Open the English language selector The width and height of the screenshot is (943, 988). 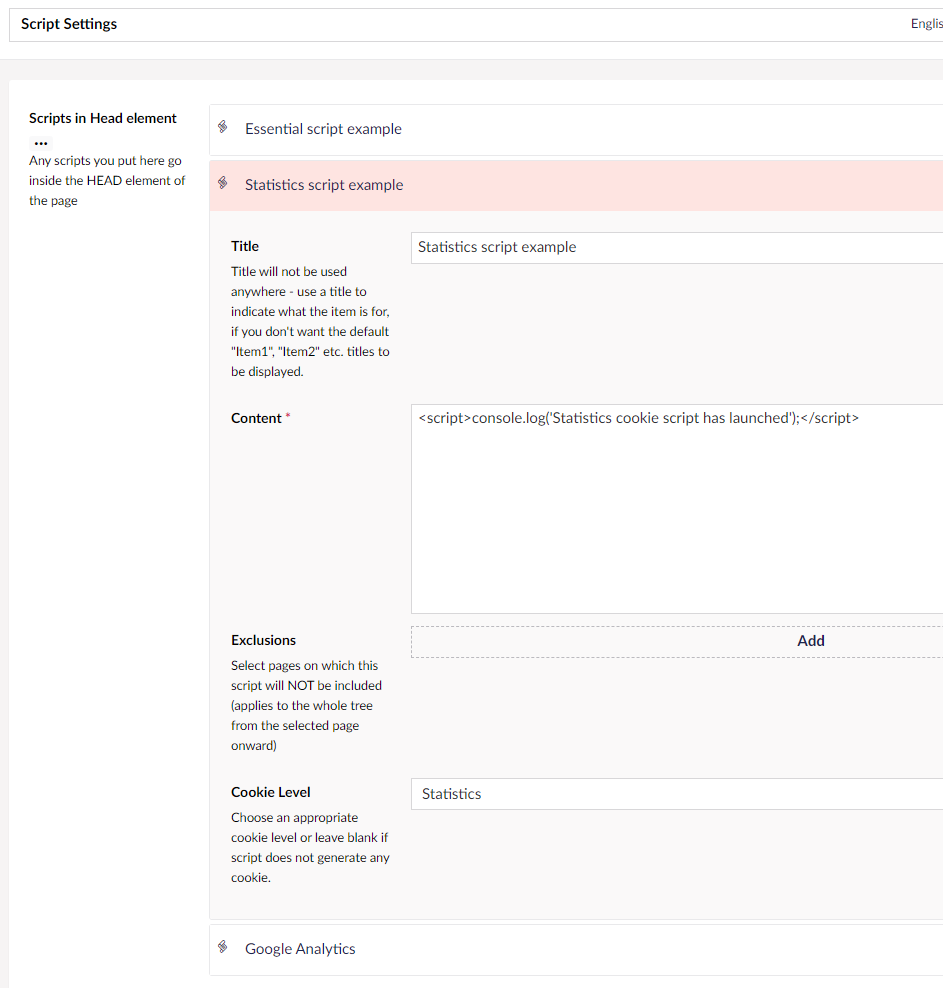(926, 24)
